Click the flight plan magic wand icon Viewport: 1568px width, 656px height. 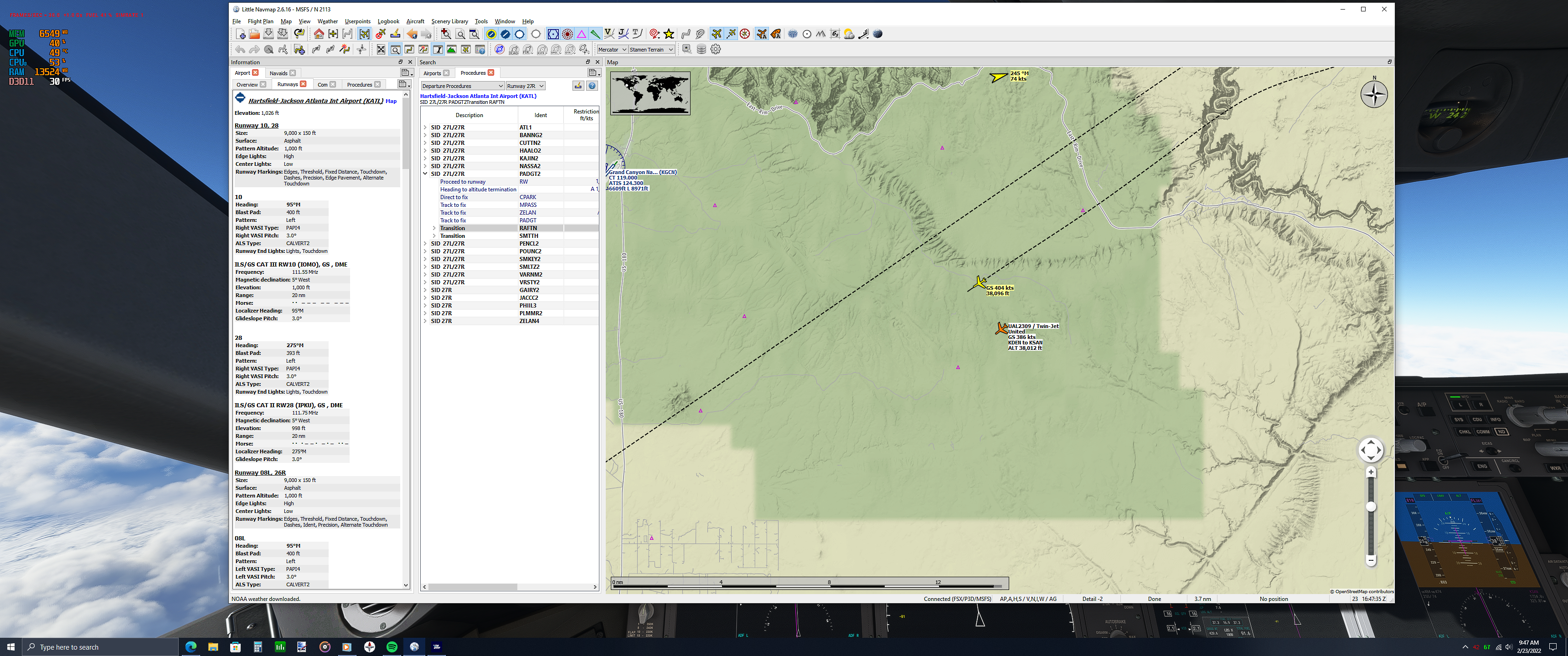pos(345,50)
